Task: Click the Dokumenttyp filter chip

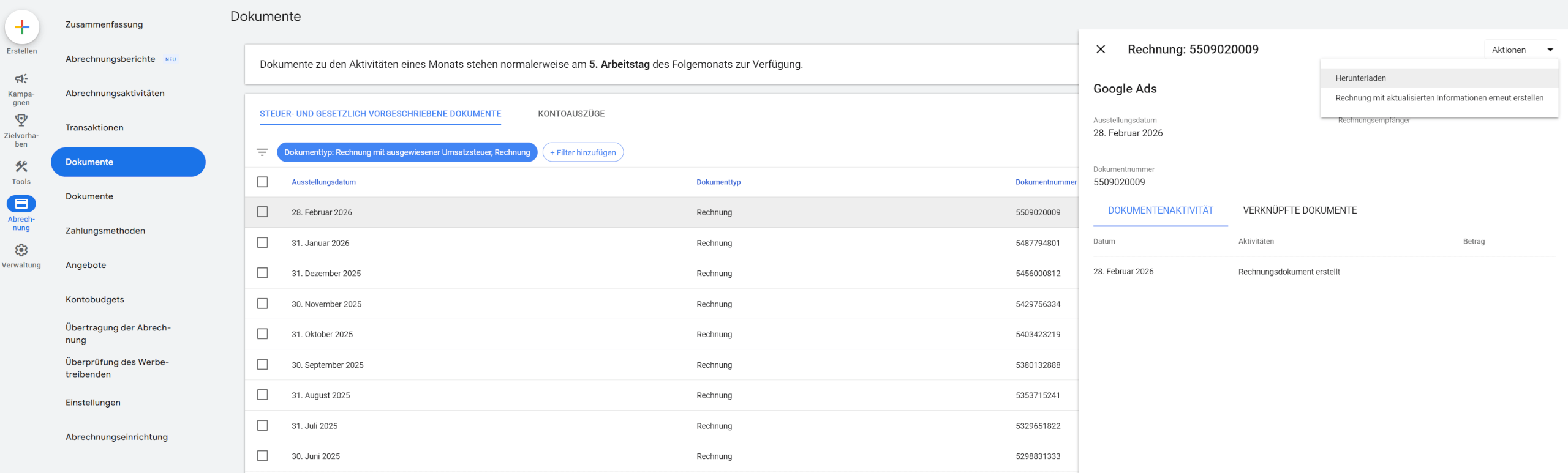Action: pyautogui.click(x=407, y=152)
